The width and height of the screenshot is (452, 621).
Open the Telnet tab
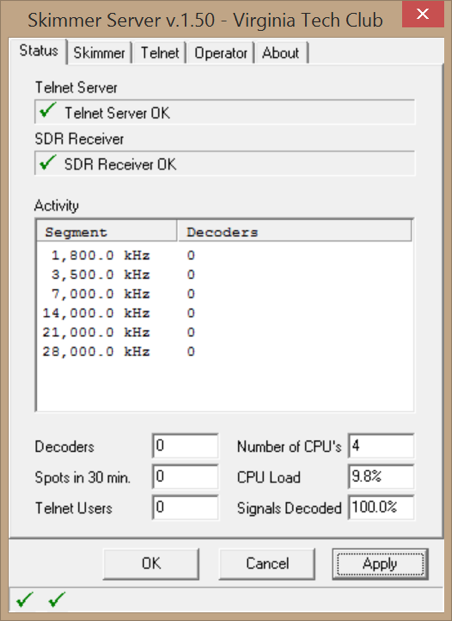[x=160, y=53]
